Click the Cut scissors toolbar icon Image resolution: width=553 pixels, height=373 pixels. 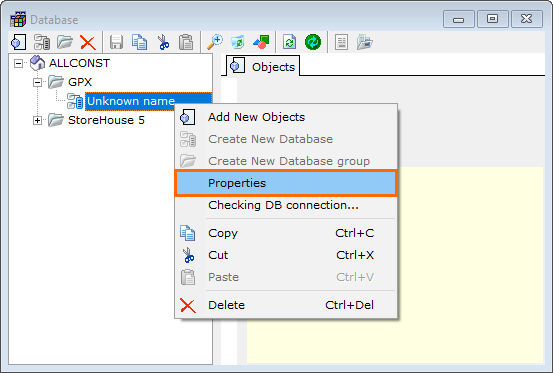pos(163,42)
